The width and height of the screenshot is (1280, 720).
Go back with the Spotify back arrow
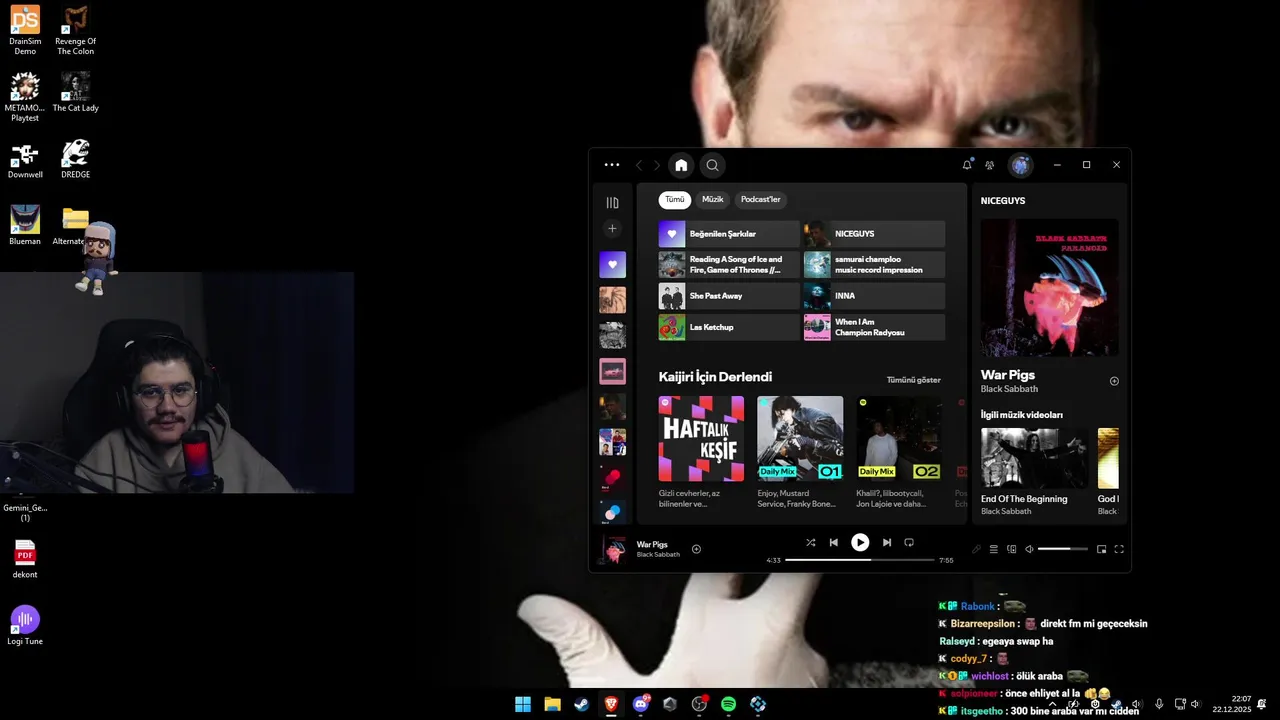[x=639, y=165]
